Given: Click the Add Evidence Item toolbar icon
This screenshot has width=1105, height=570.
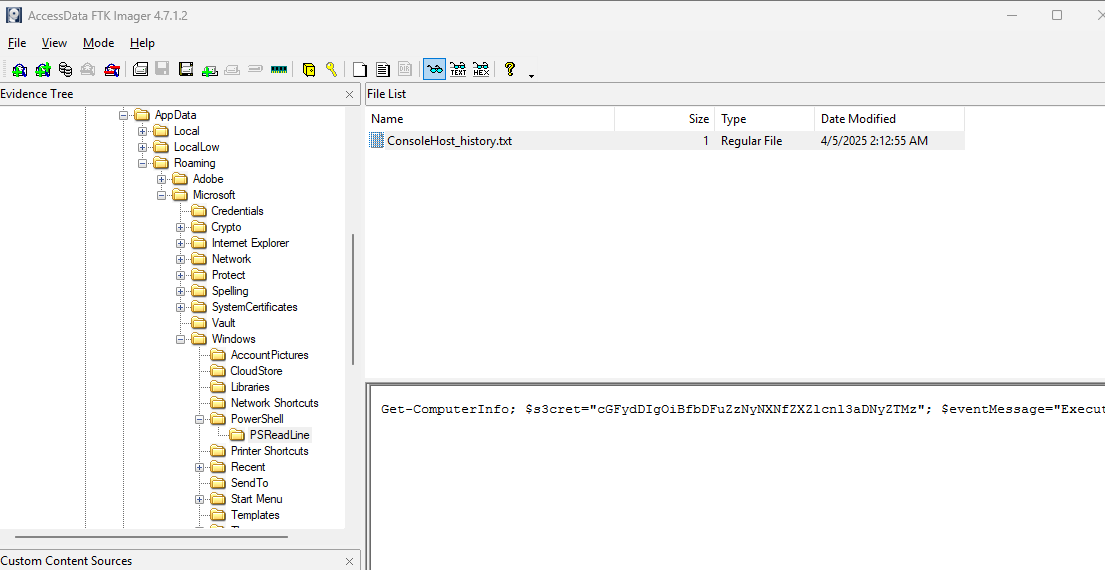Looking at the screenshot, I should (x=20, y=69).
